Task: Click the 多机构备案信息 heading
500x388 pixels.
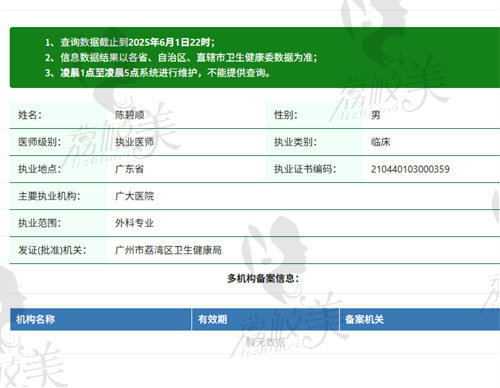Action: pos(263,278)
